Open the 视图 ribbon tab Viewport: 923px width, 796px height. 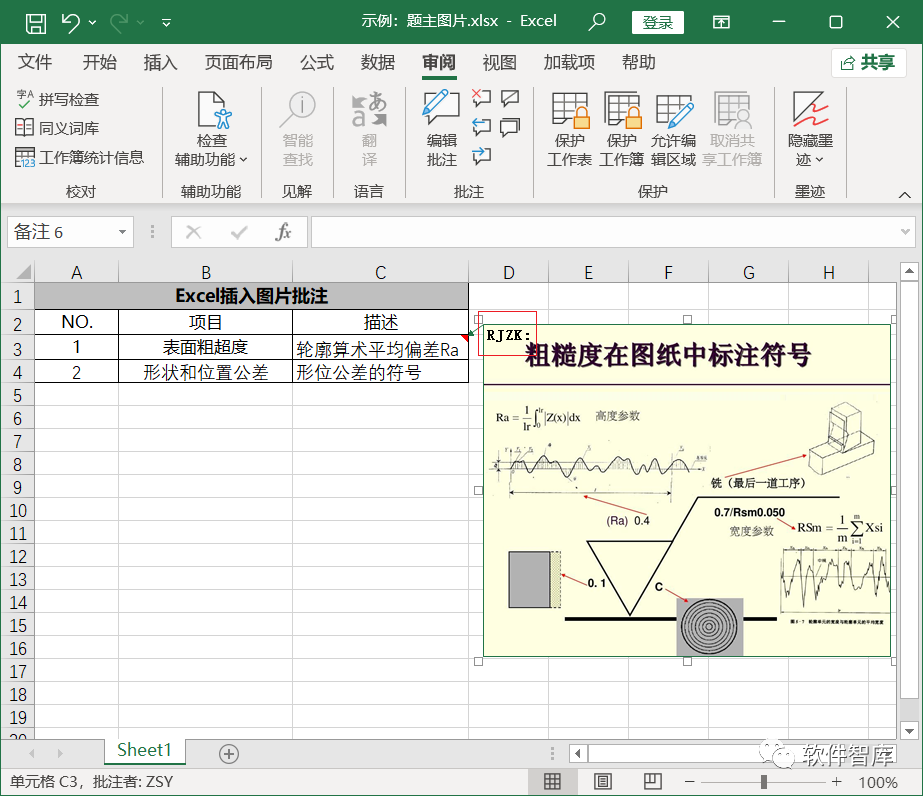point(499,62)
